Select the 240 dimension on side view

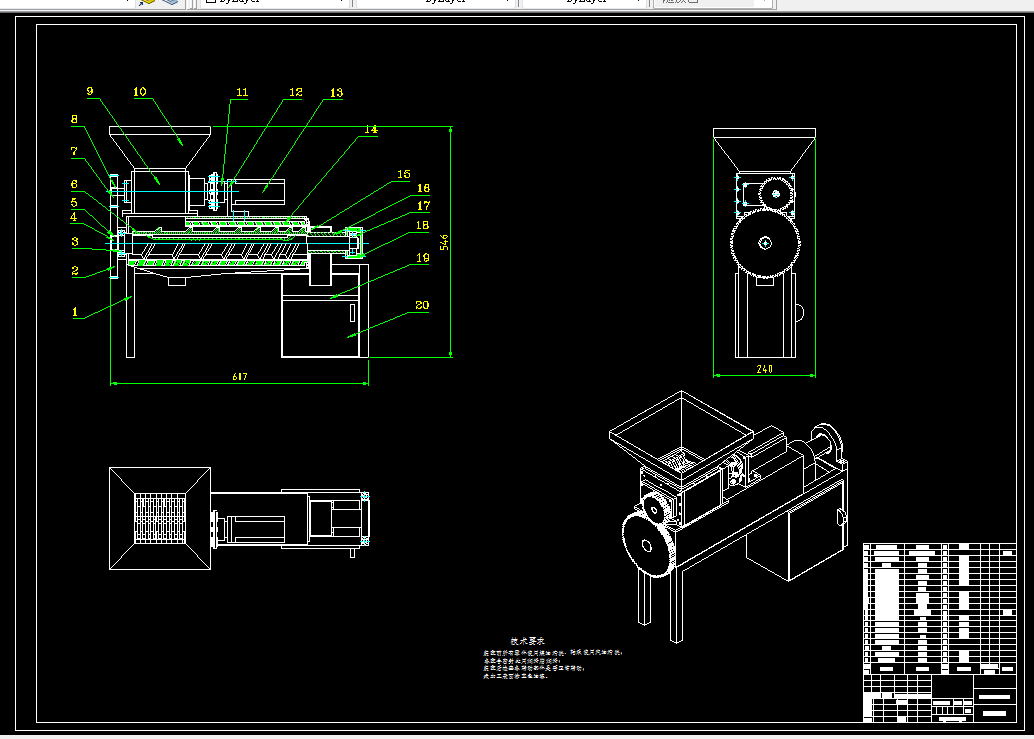(764, 369)
